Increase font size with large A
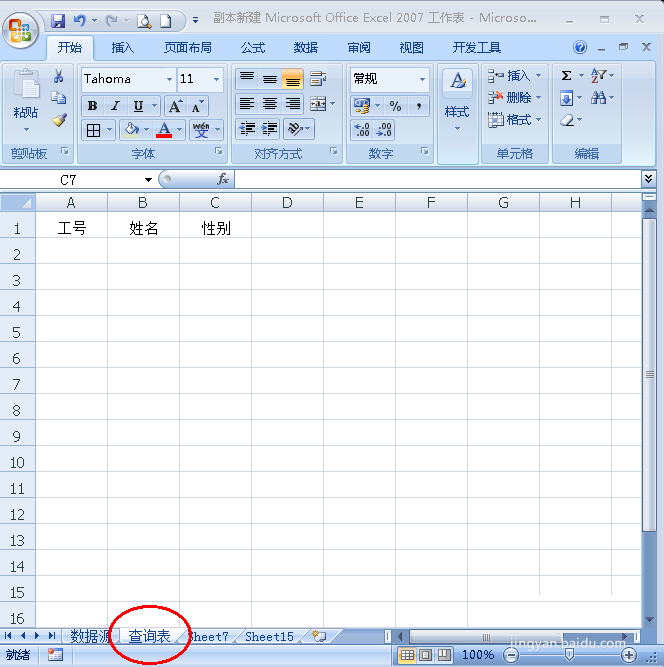The image size is (664, 667). pyautogui.click(x=175, y=106)
